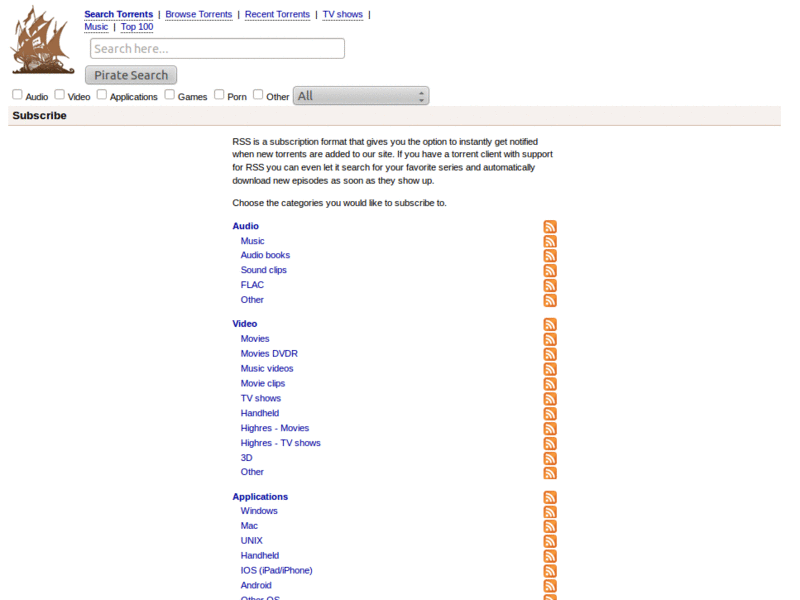Image resolution: width=800 pixels, height=600 pixels.
Task: Open the Top 100 page
Action: click(137, 27)
